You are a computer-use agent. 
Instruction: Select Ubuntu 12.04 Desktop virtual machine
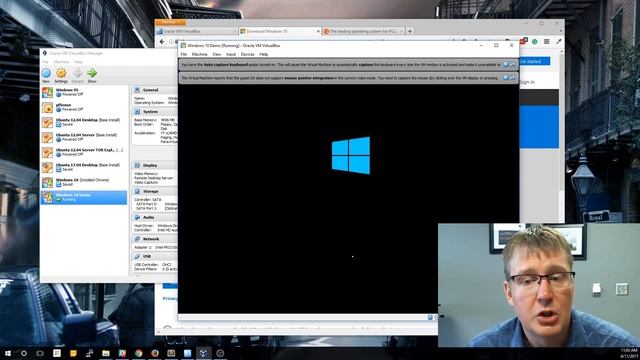84,122
